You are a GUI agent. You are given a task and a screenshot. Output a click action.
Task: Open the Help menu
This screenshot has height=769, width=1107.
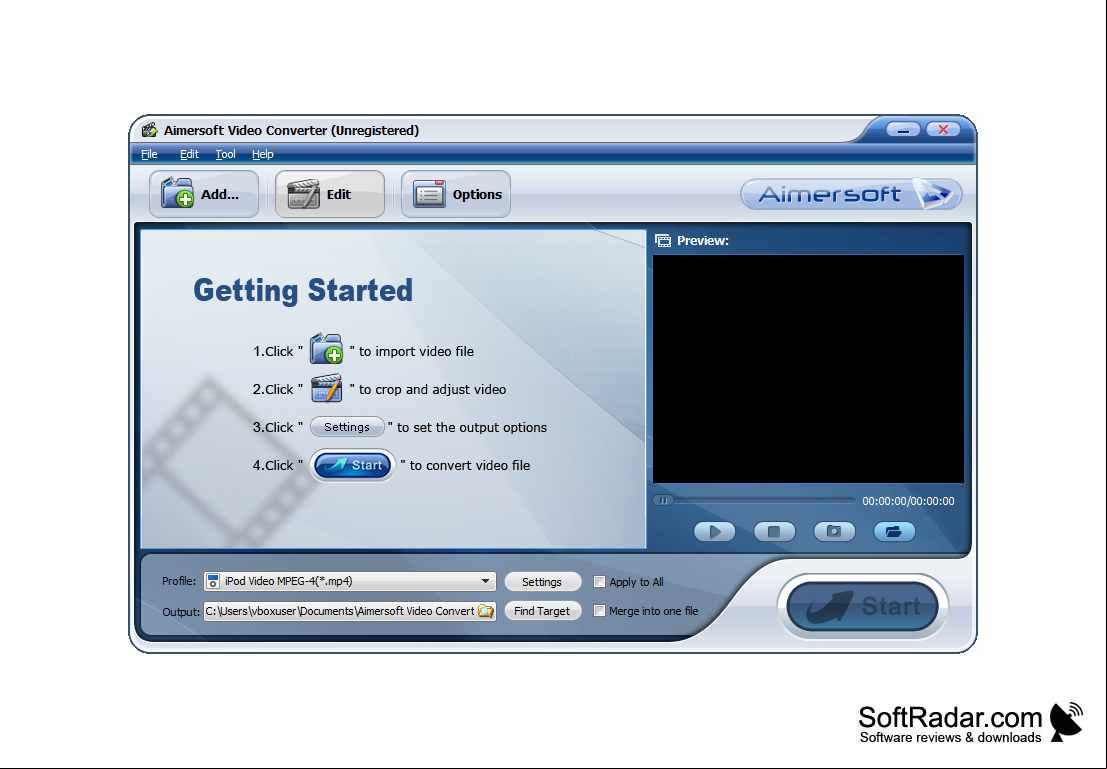tap(263, 154)
